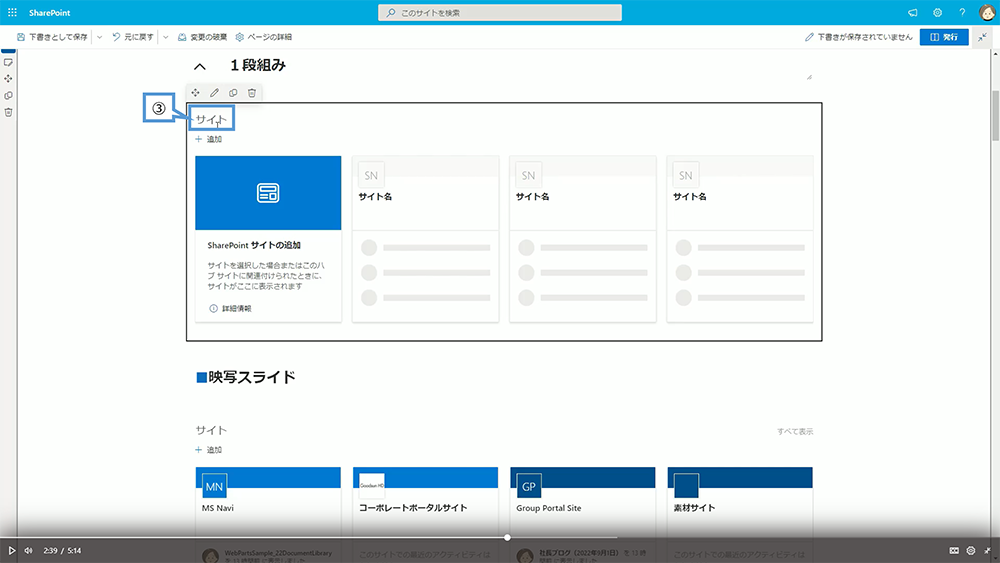Open コーポレートポータルサイト site card
Screen dimensions: 1000x563
(x=425, y=504)
